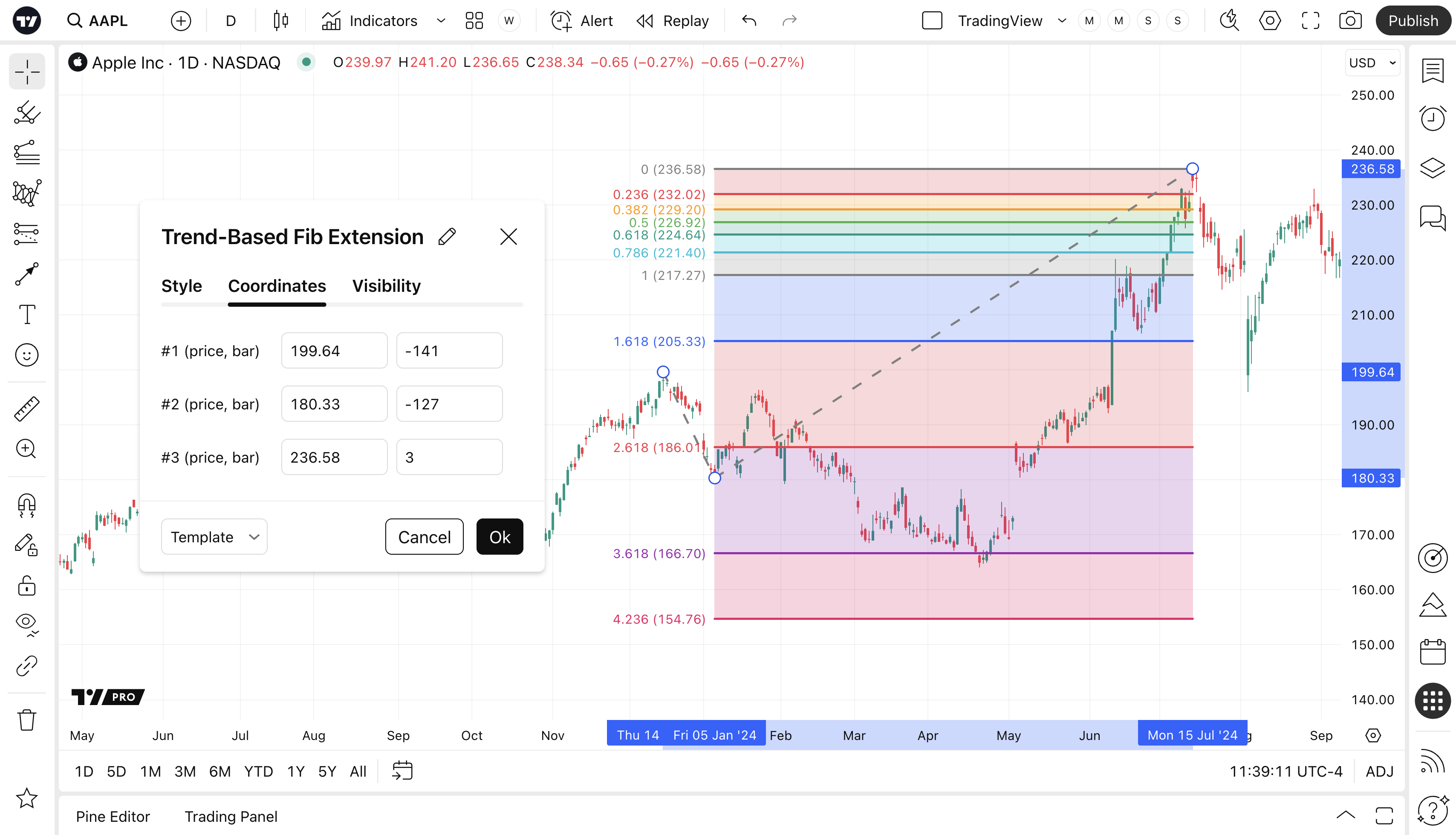Image resolution: width=1456 pixels, height=835 pixels.
Task: Select the Text annotation tool
Action: 26,314
